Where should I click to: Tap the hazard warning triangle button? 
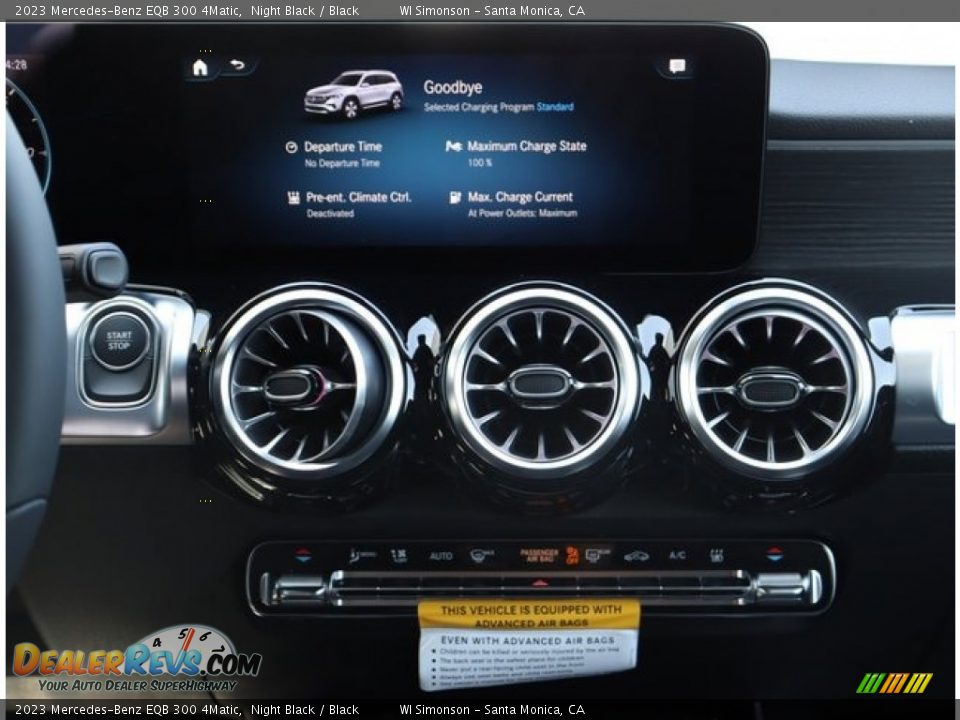click(x=539, y=584)
